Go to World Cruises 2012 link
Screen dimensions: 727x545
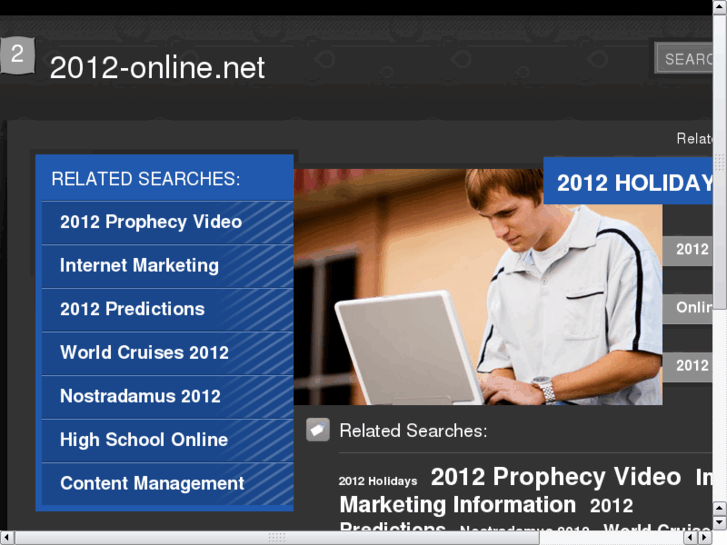pyautogui.click(x=167, y=353)
